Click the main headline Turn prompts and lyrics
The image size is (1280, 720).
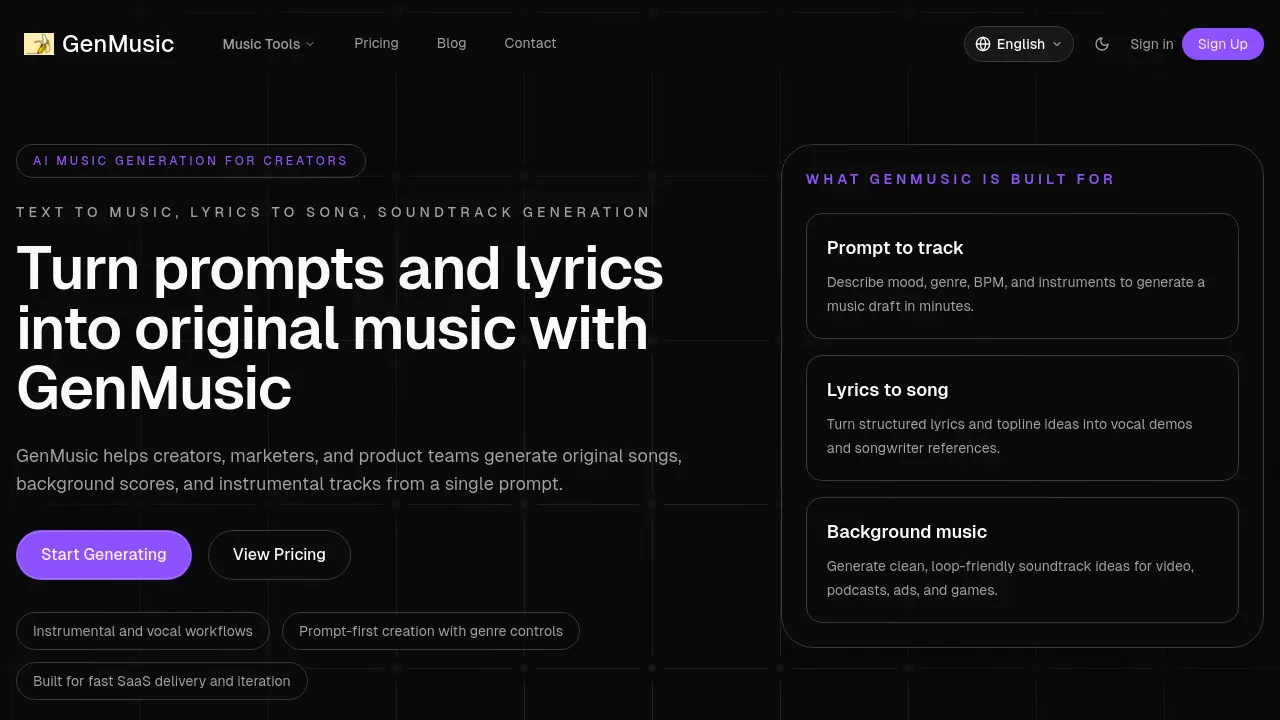pyautogui.click(x=340, y=328)
